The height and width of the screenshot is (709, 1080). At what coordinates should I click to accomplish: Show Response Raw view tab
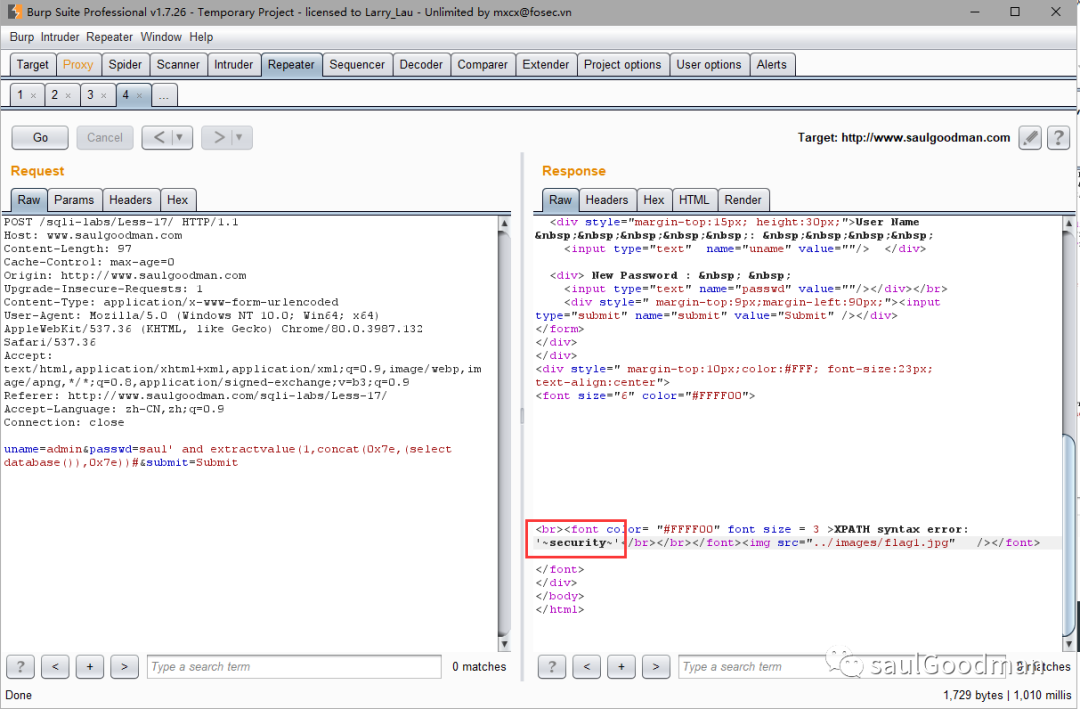pos(560,200)
